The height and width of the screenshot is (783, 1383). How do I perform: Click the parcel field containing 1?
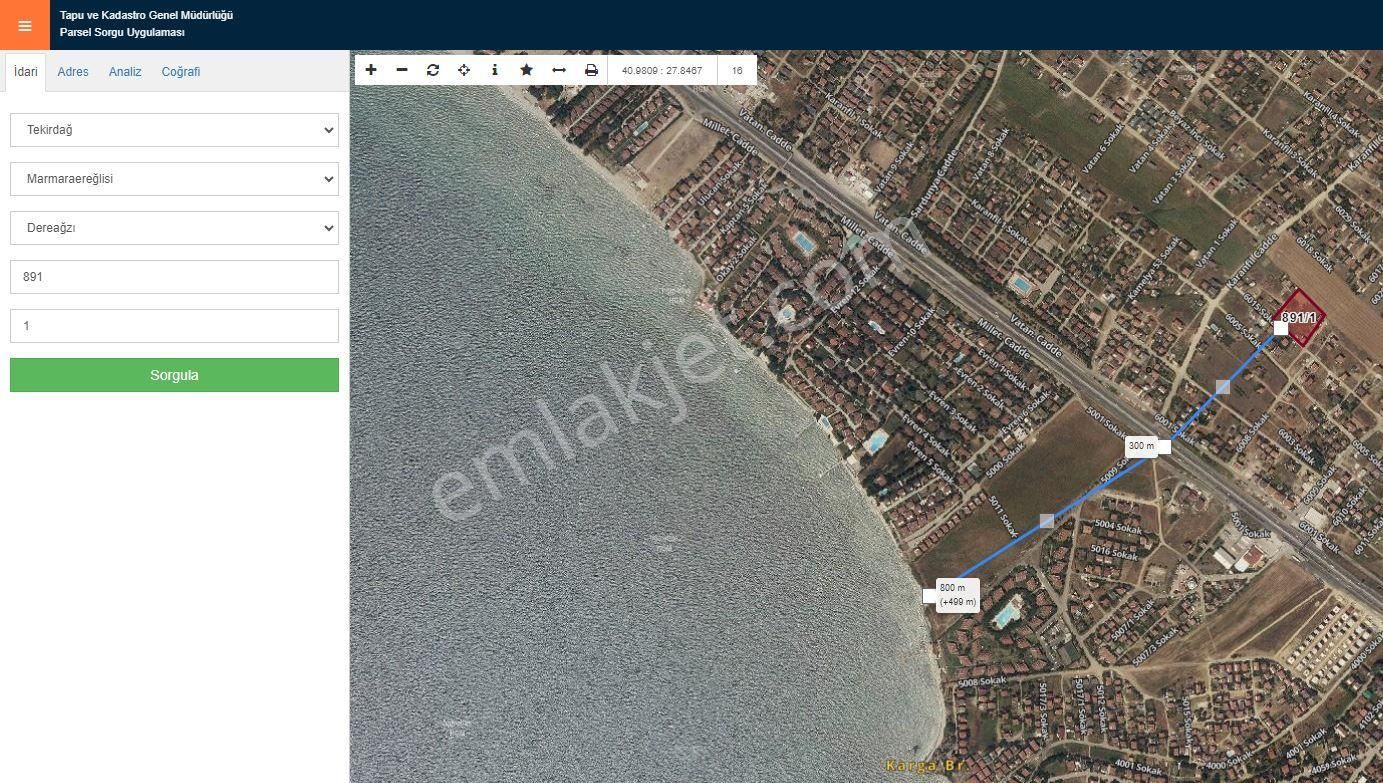tap(174, 326)
